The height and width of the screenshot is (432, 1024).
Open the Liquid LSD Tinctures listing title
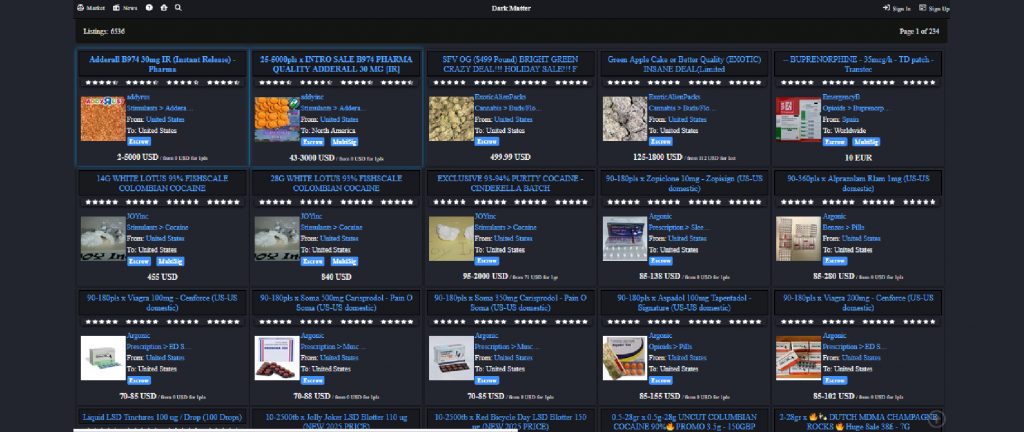coord(162,417)
